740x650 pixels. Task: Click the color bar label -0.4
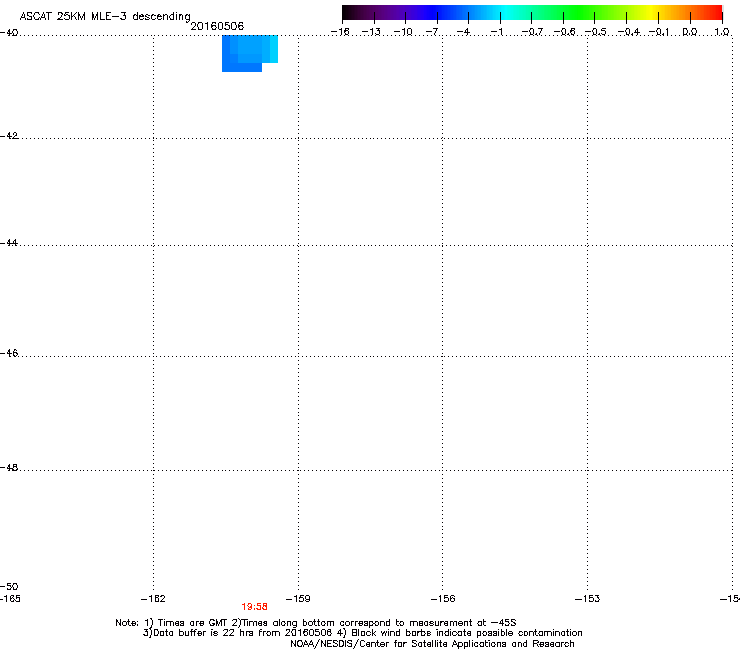pyautogui.click(x=628, y=32)
